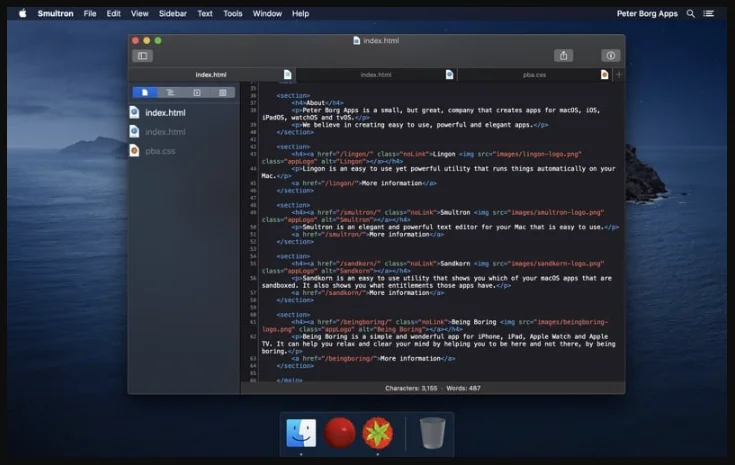
Task: Open the Trash in the Dock
Action: pos(432,433)
